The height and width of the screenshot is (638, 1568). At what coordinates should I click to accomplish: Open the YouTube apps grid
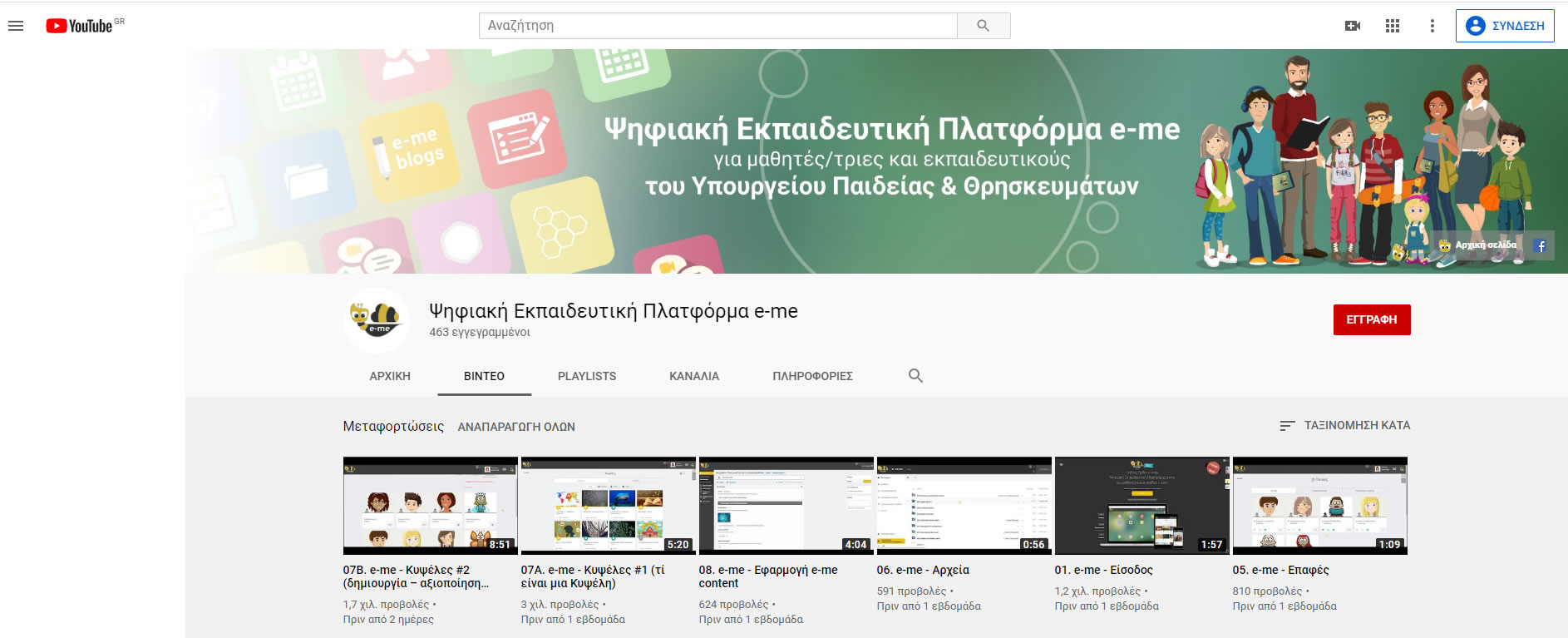[1393, 26]
